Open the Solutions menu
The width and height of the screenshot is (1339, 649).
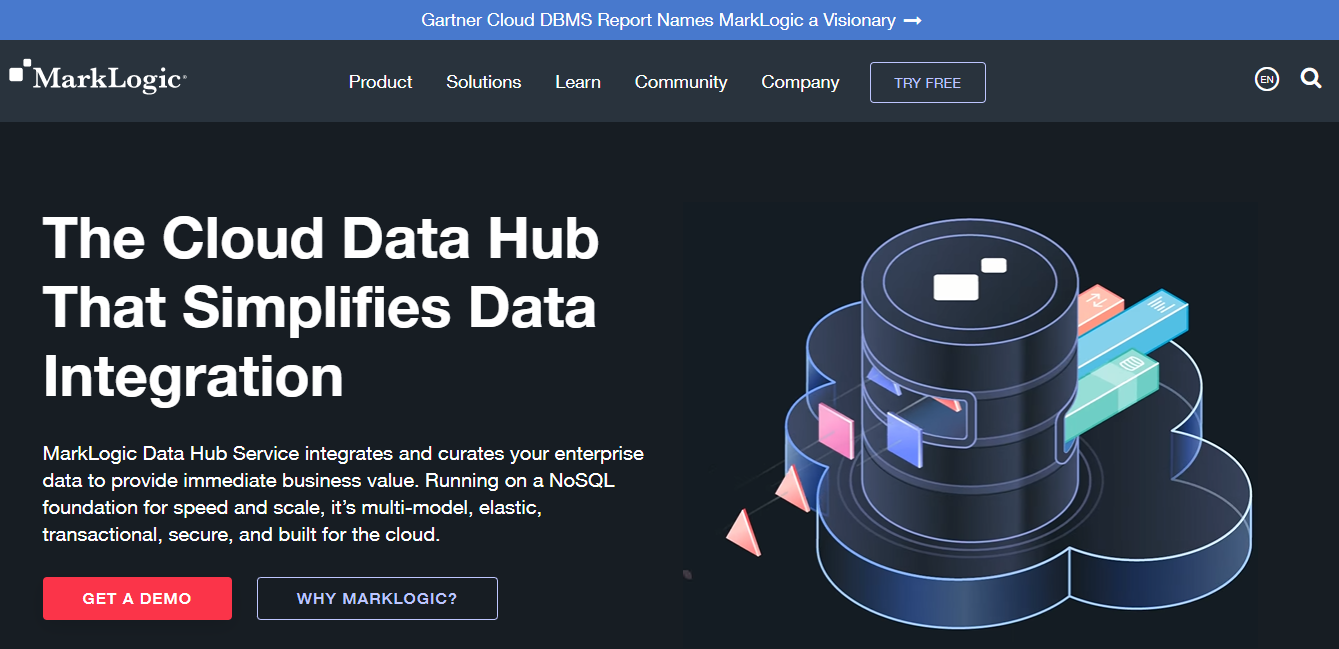[x=484, y=82]
